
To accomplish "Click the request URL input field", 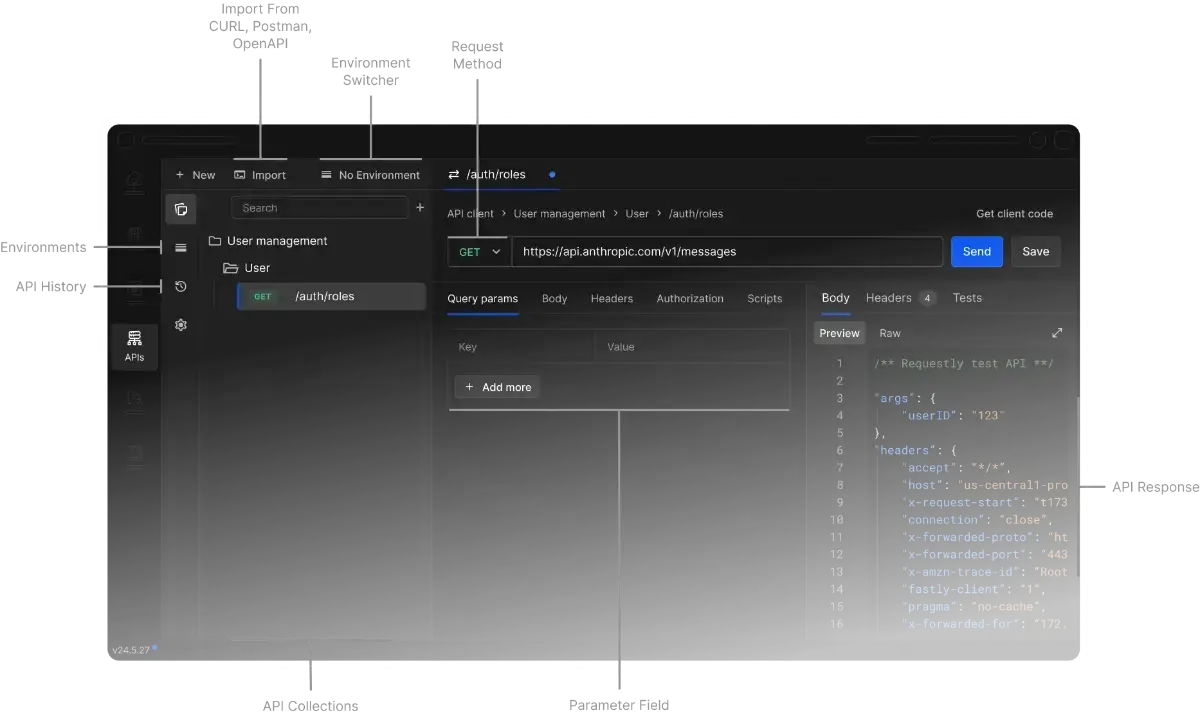I will coord(727,252).
